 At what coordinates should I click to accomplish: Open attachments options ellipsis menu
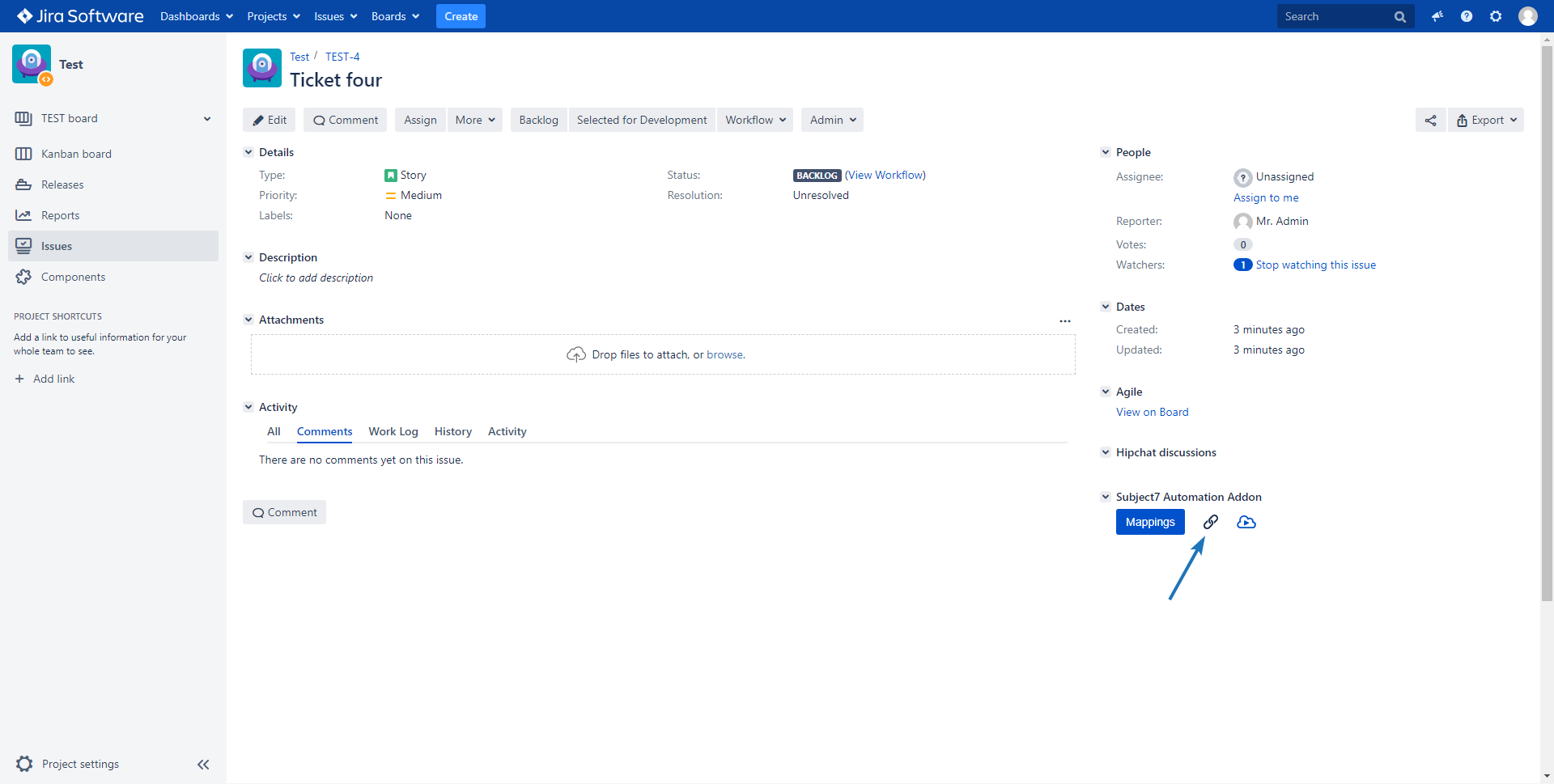click(1064, 321)
